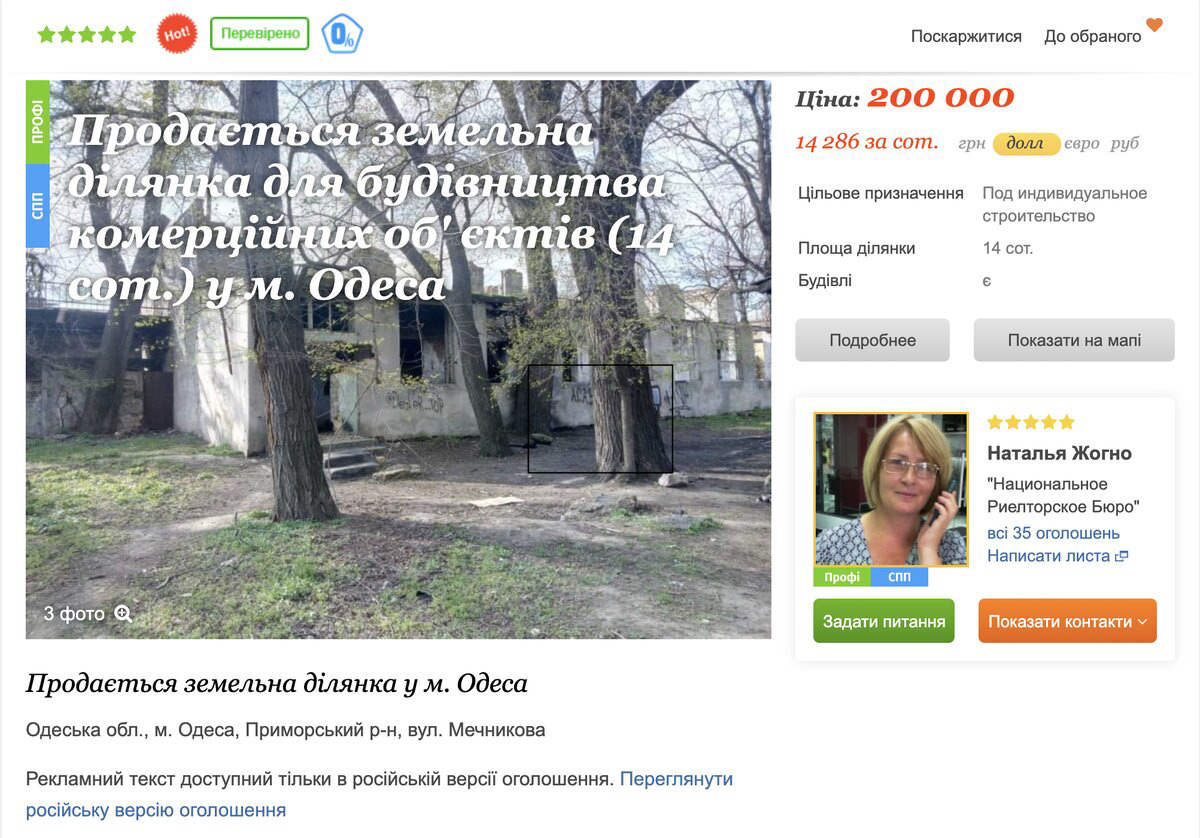
Task: Open the всі 35 оголошень link
Action: point(1053,533)
